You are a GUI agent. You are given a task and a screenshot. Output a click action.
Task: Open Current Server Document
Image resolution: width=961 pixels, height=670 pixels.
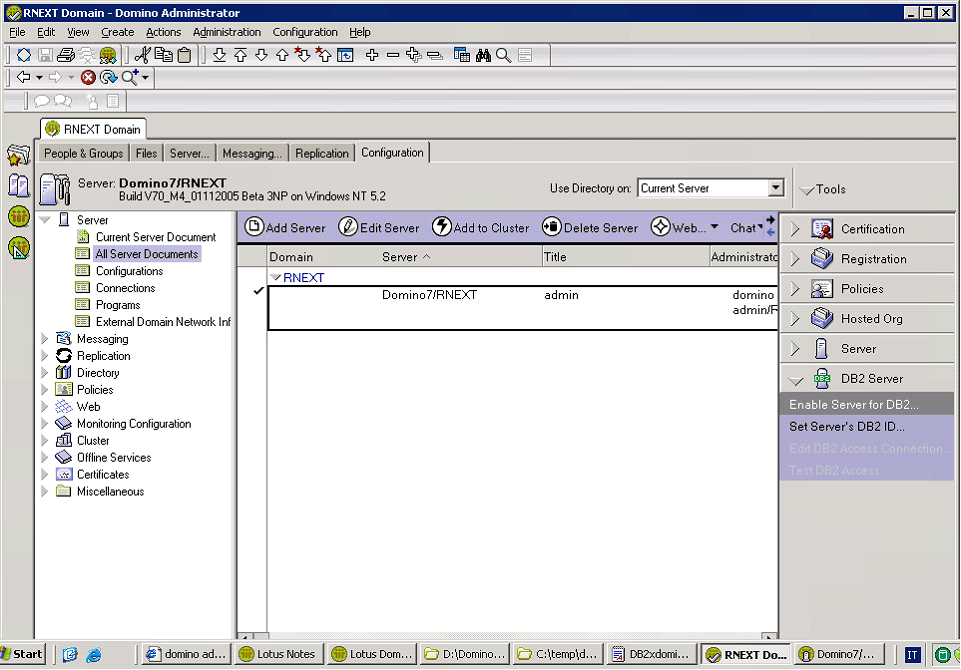(156, 237)
